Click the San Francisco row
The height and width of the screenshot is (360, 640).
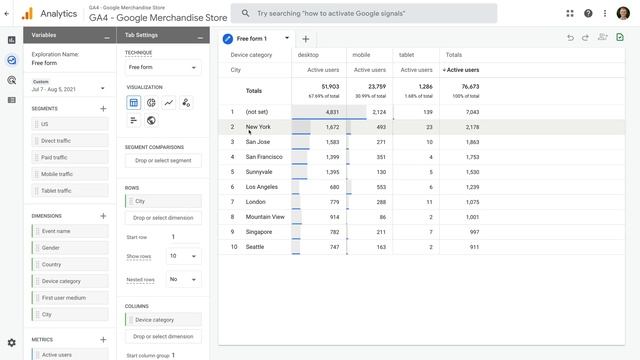pyautogui.click(x=421, y=157)
